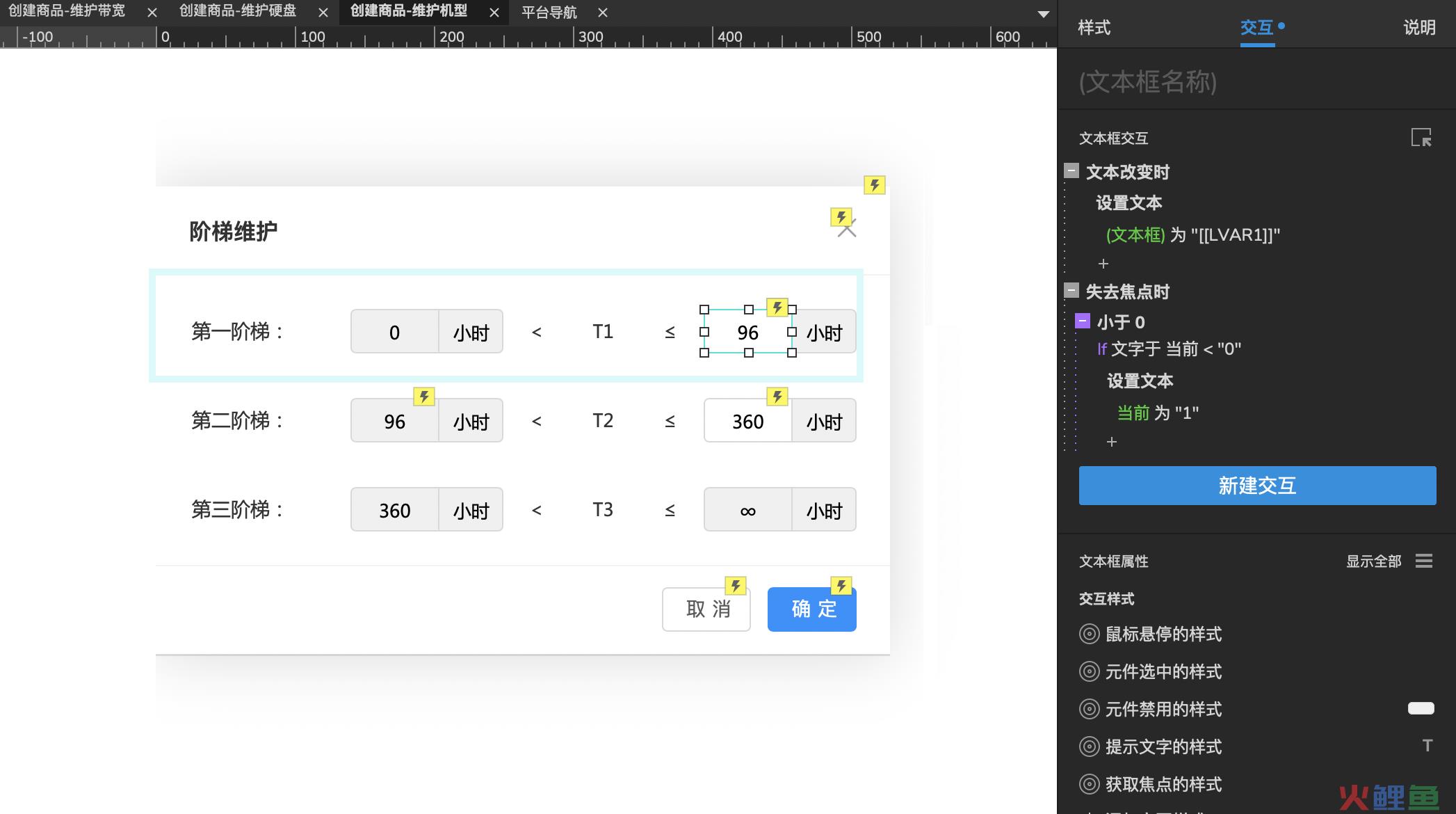Switch to the 样式 panel tab

(1094, 27)
